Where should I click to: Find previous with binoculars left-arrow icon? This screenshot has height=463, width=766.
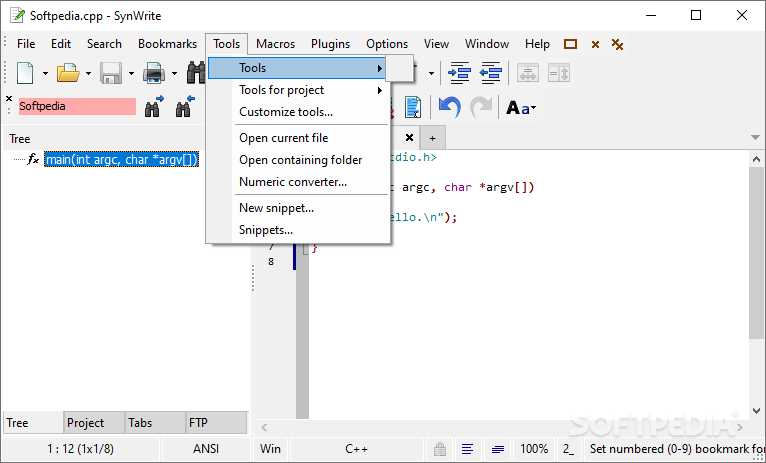pos(185,106)
